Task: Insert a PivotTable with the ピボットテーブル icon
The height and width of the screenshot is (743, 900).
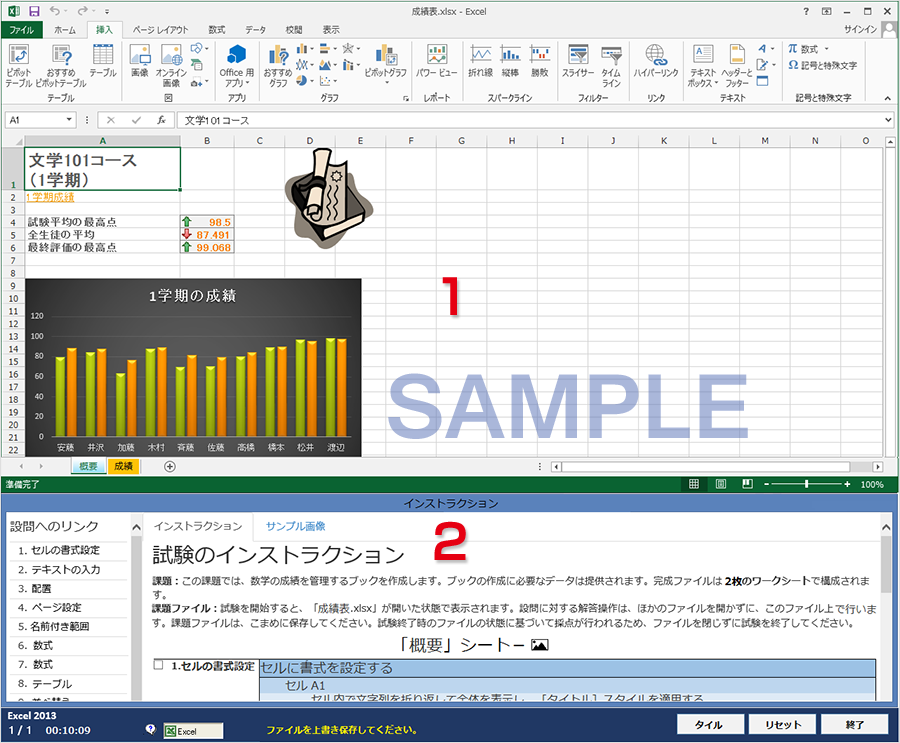Action: tap(18, 65)
